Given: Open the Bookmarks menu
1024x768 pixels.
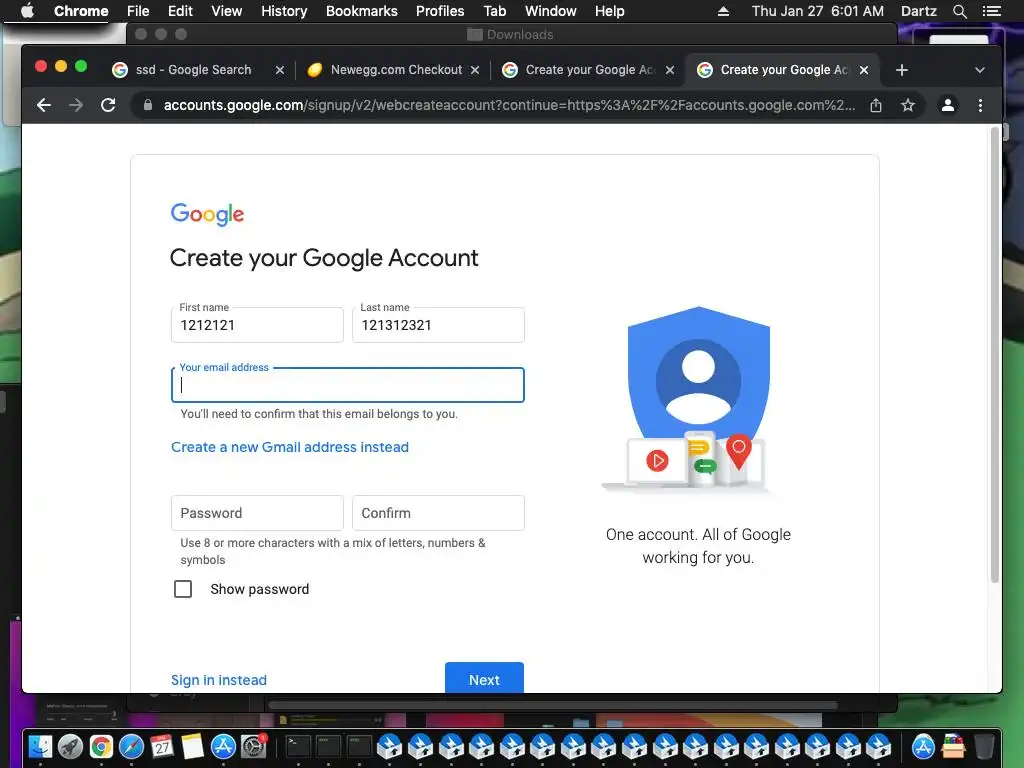Looking at the screenshot, I should [x=362, y=11].
